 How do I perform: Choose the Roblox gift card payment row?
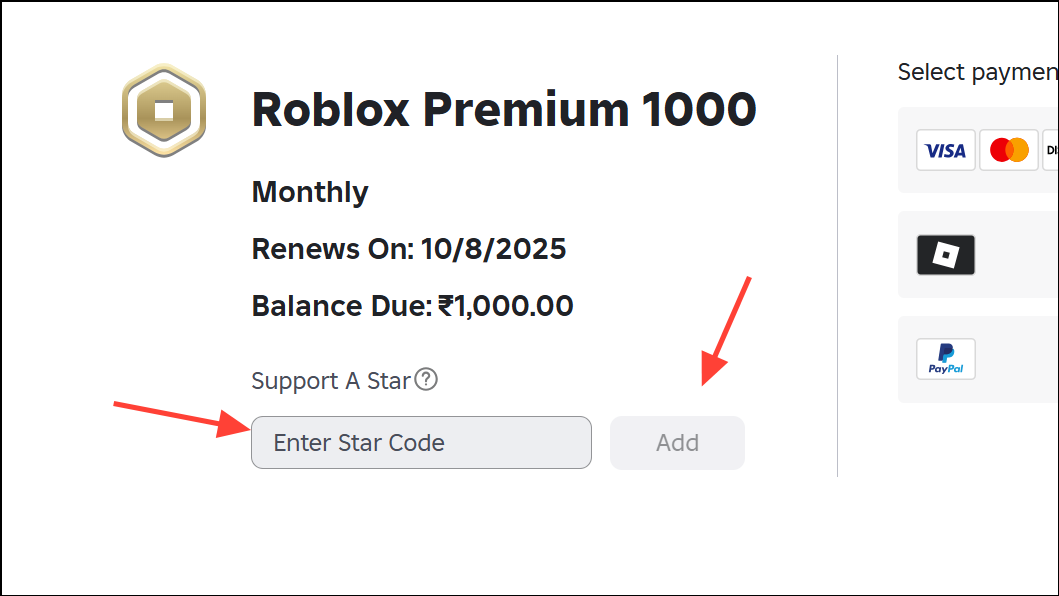[990, 254]
